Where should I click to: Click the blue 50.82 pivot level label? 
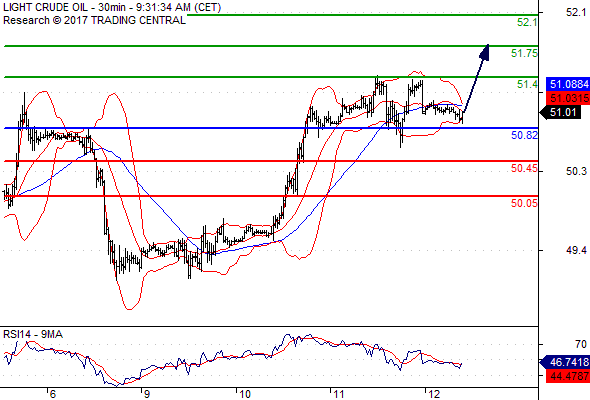(524, 135)
